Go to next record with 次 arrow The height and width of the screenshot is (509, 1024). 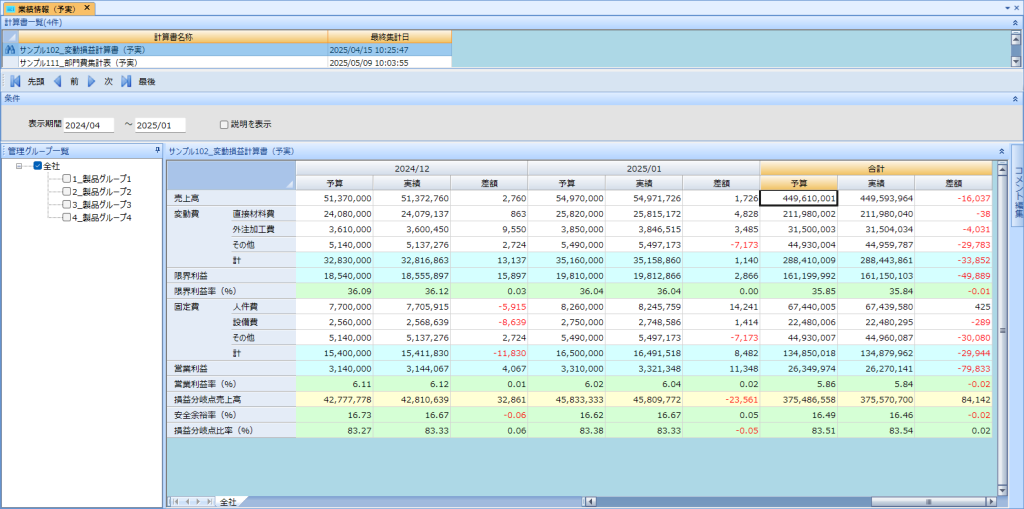(x=92, y=81)
